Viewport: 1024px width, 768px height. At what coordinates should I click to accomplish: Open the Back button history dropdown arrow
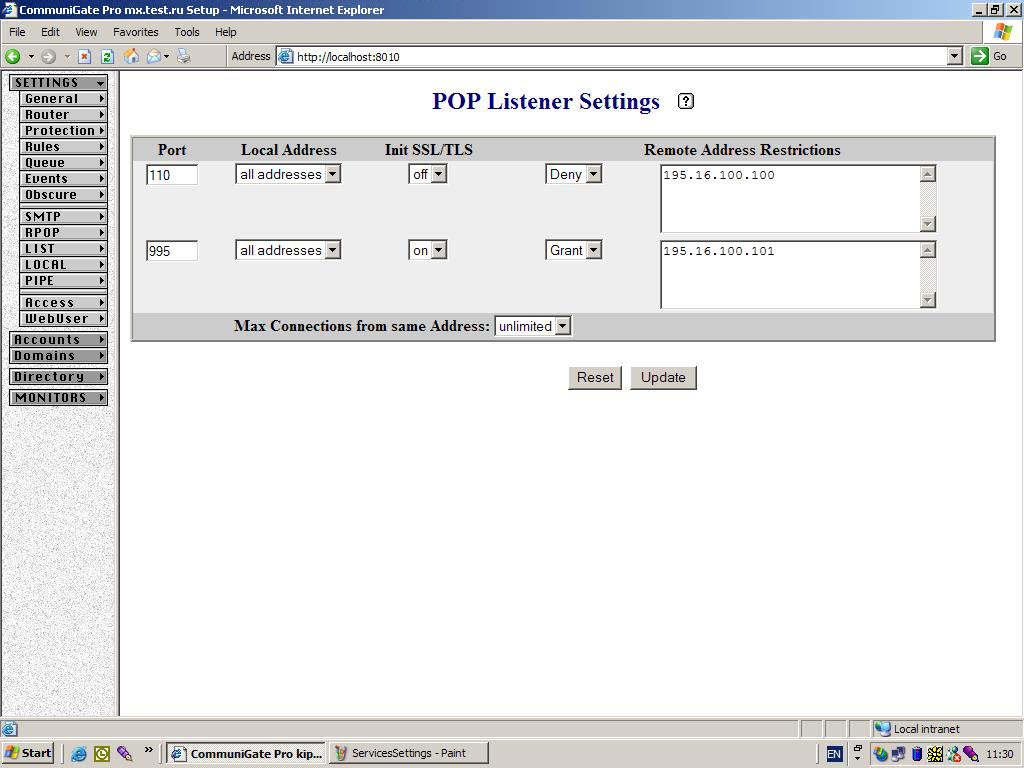31,57
